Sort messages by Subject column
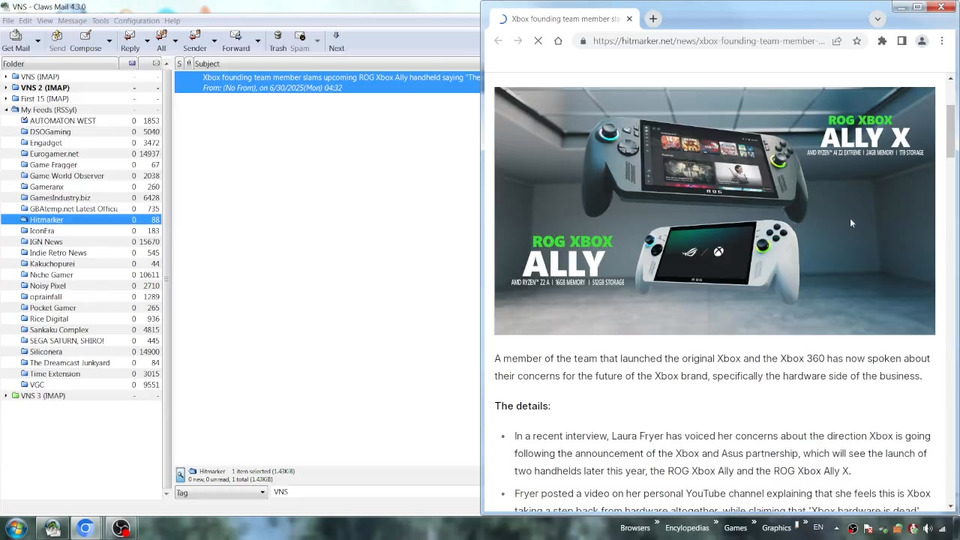The image size is (960, 540). (336, 64)
